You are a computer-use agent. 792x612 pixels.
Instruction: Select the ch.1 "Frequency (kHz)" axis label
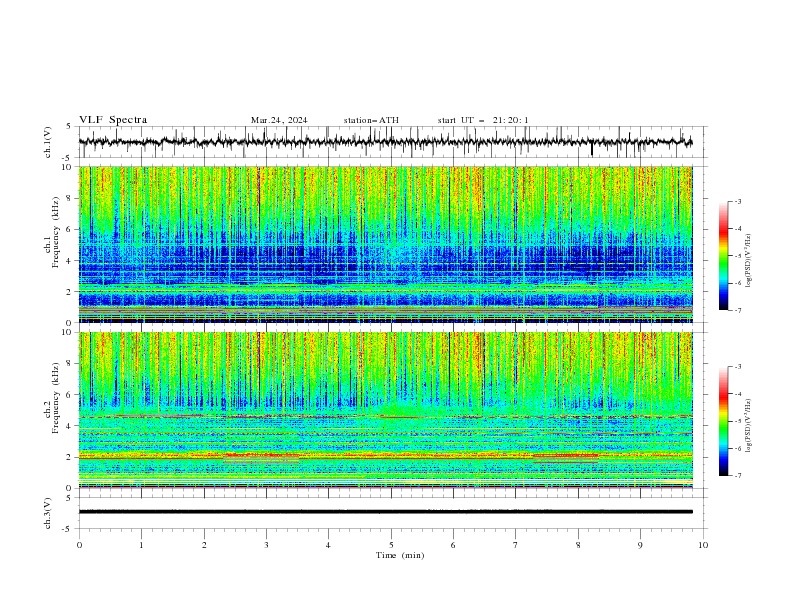[56, 233]
